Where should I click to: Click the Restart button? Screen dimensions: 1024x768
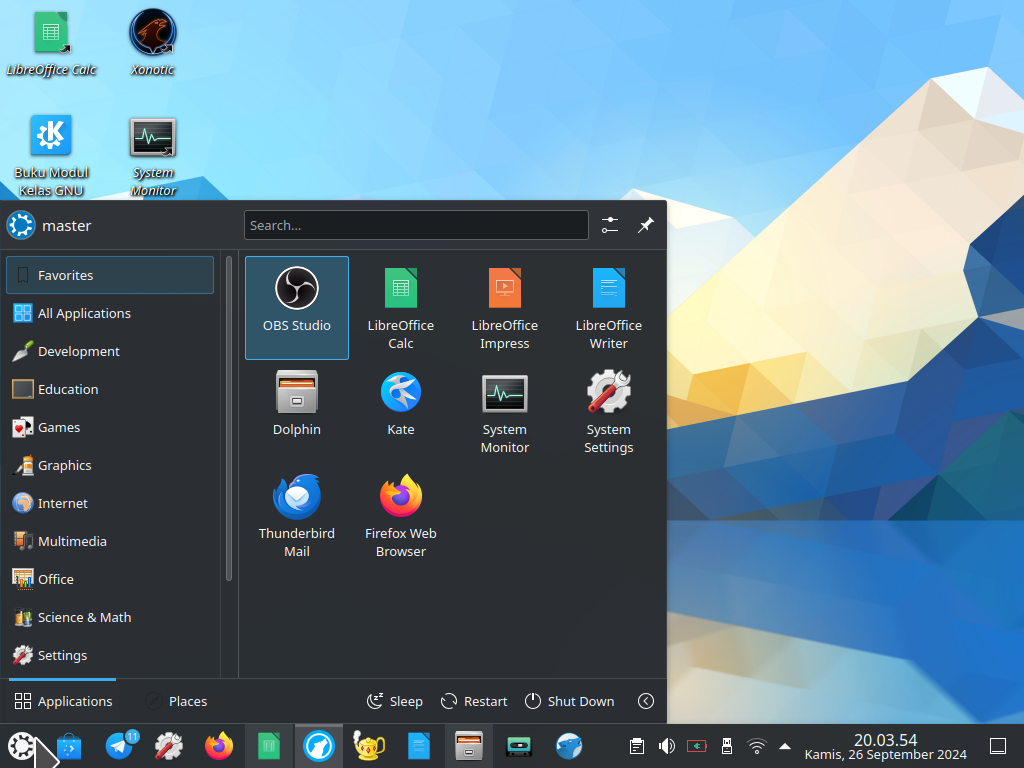(x=474, y=701)
